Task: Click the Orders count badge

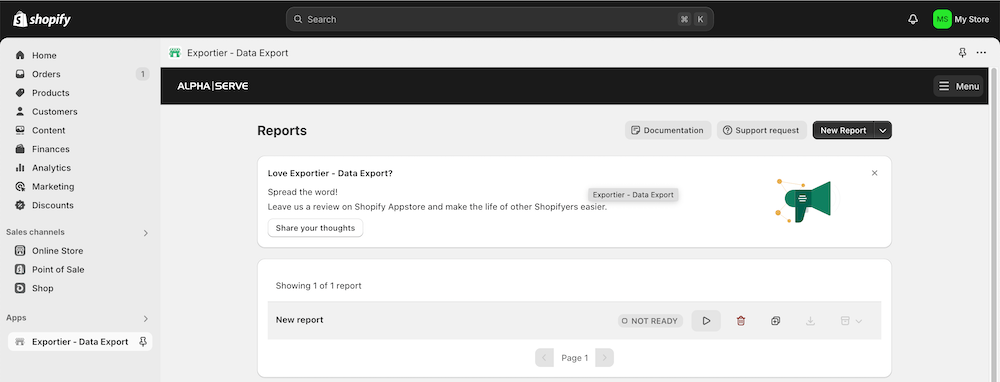Action: 142,74
